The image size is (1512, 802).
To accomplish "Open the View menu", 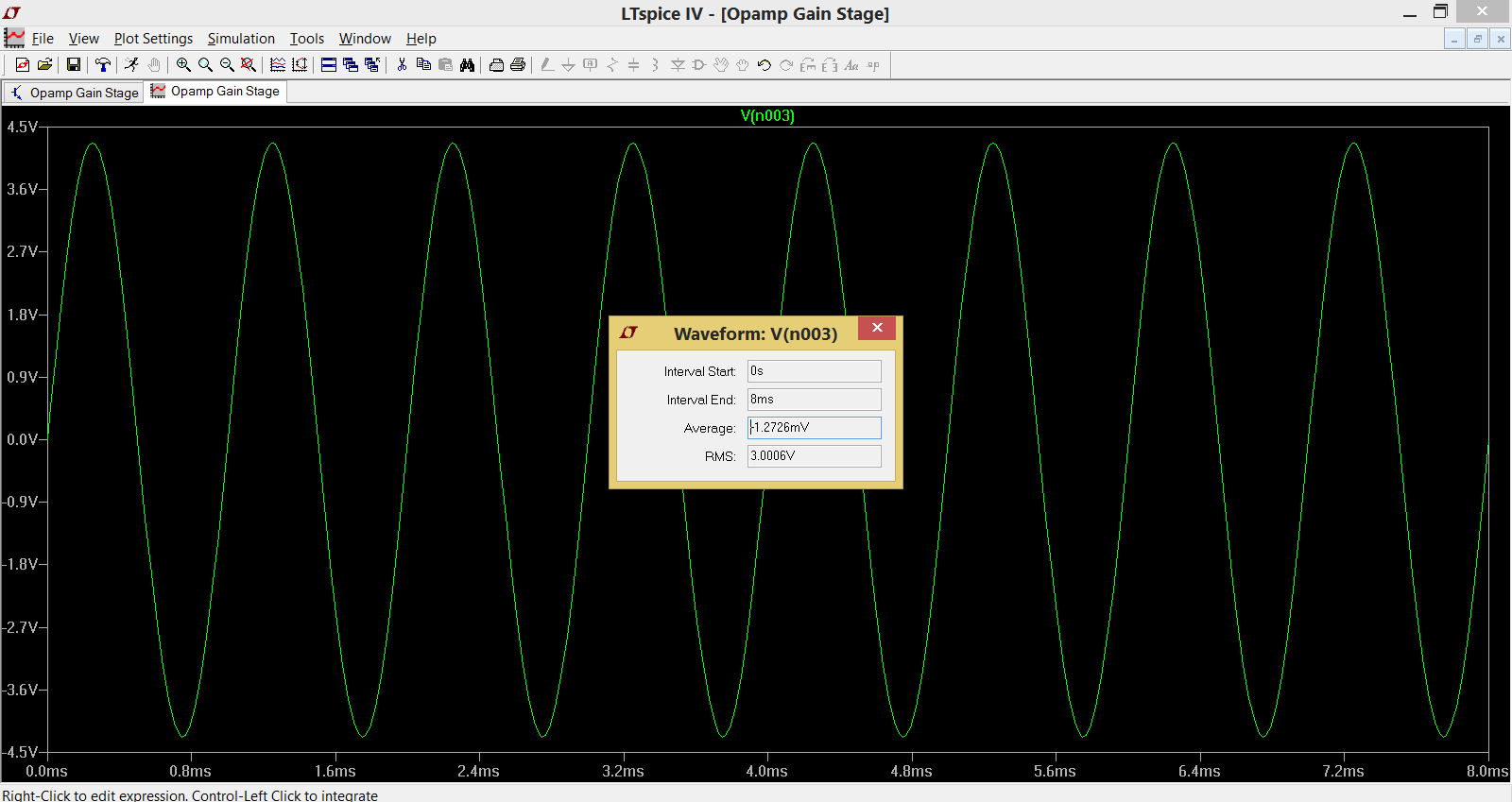I will (x=83, y=39).
